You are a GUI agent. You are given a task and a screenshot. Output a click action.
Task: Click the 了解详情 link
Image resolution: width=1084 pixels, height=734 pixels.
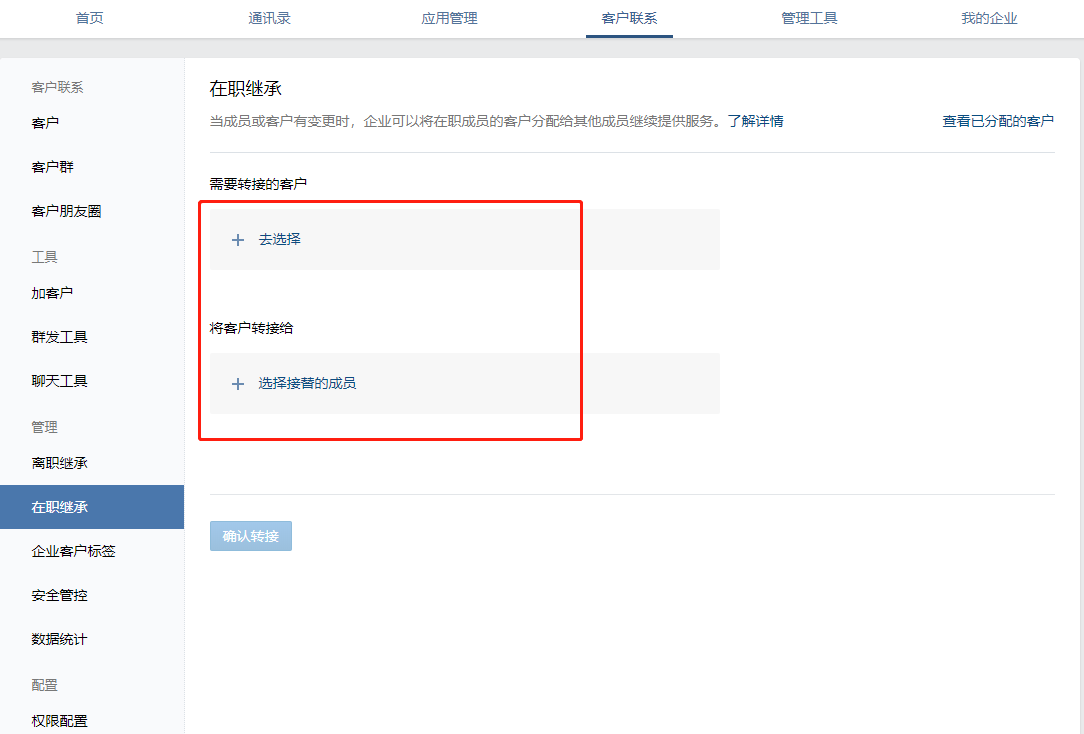coord(755,121)
